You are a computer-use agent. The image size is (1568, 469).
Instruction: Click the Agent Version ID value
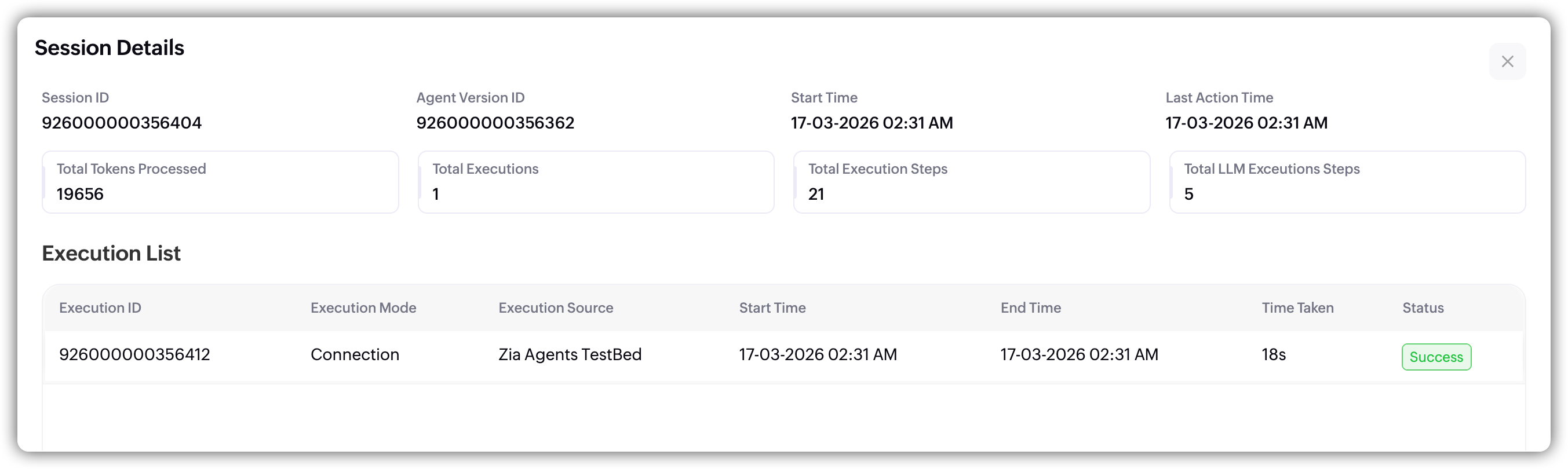point(495,123)
